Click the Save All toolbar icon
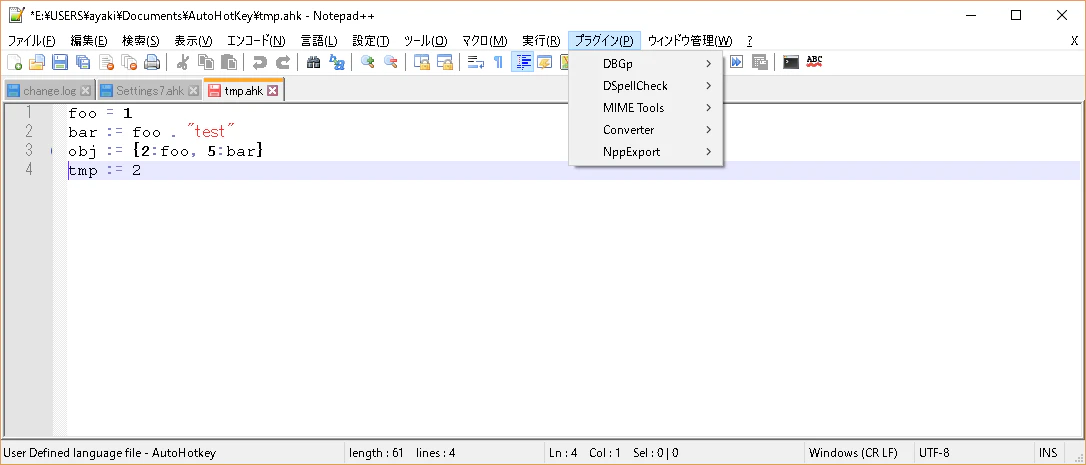Viewport: 1086px width, 465px height. pyautogui.click(x=83, y=62)
